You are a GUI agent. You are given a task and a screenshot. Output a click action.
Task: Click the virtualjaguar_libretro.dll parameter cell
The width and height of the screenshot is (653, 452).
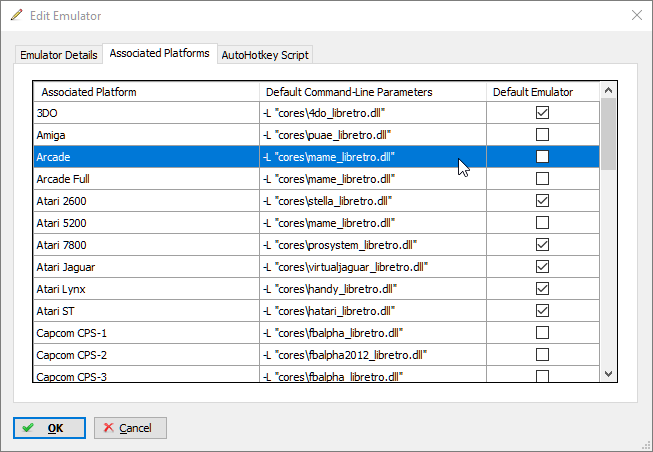pyautogui.click(x=373, y=267)
